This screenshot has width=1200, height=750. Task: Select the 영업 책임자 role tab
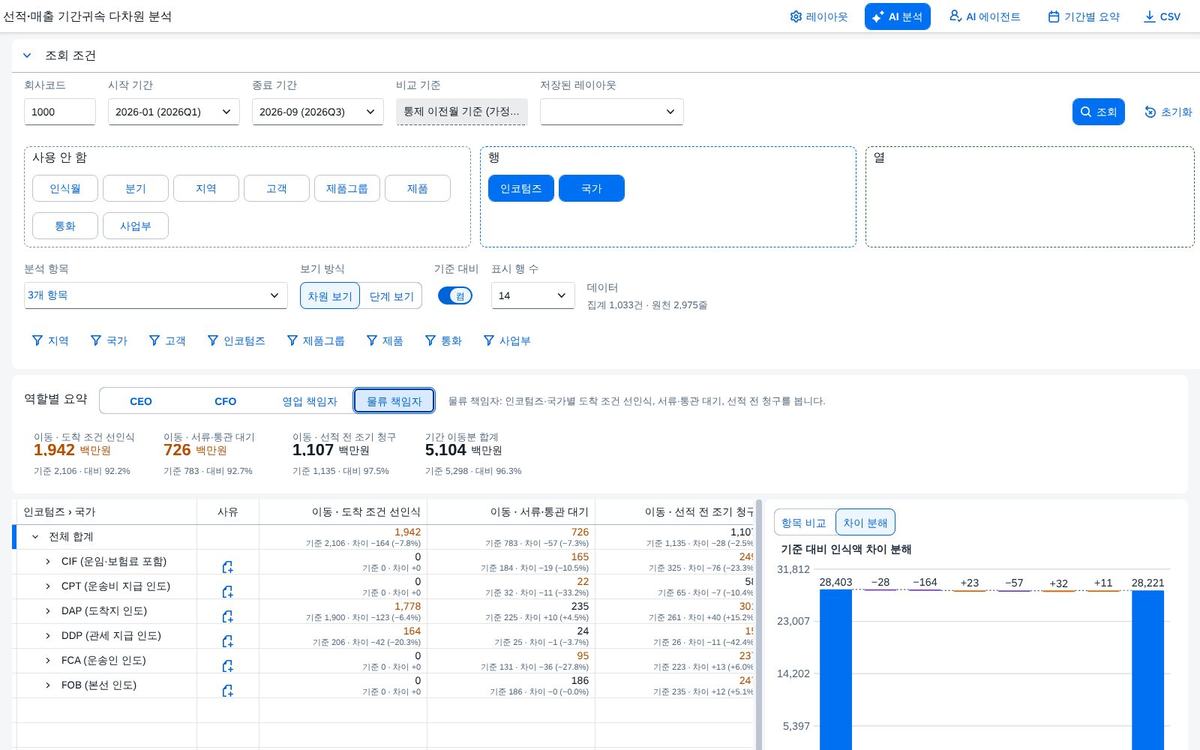pyautogui.click(x=310, y=401)
